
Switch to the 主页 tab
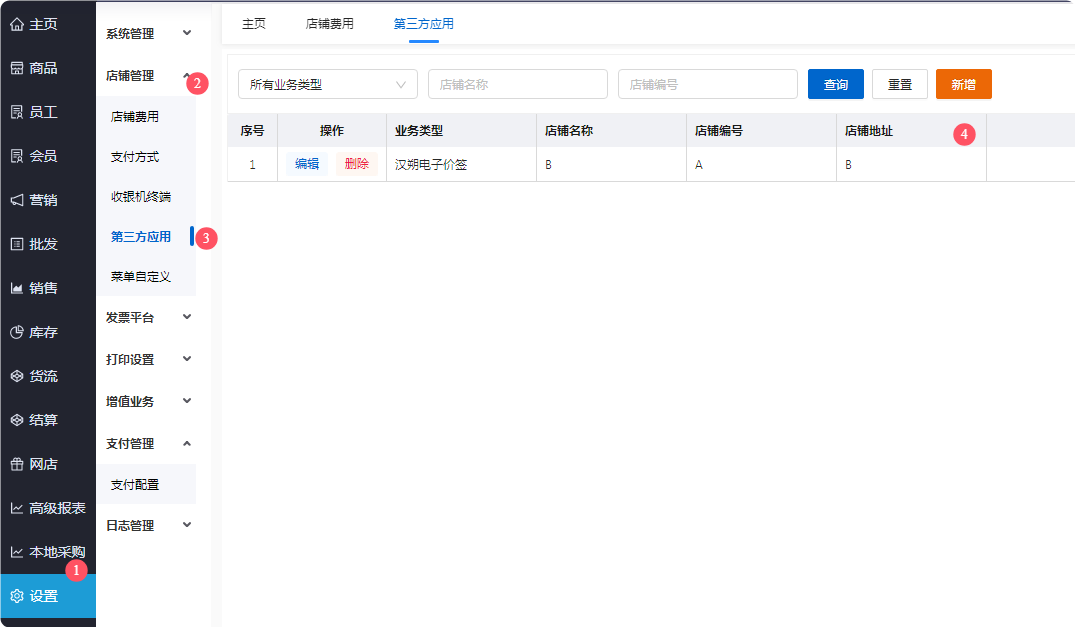tap(254, 24)
